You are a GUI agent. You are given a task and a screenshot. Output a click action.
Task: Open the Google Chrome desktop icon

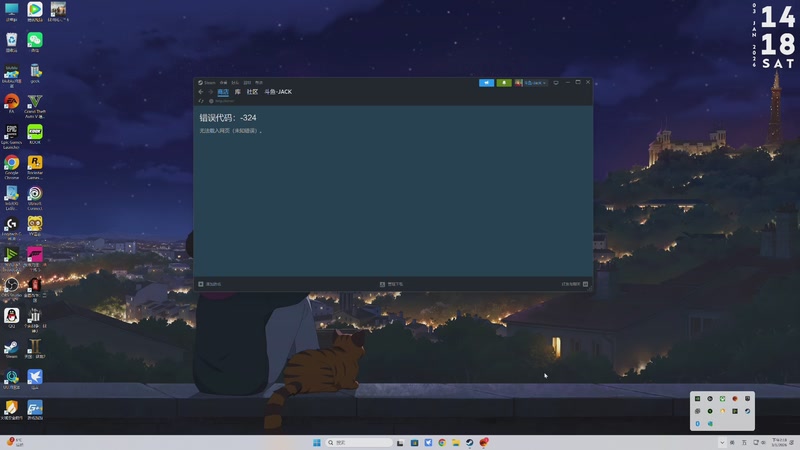12,167
